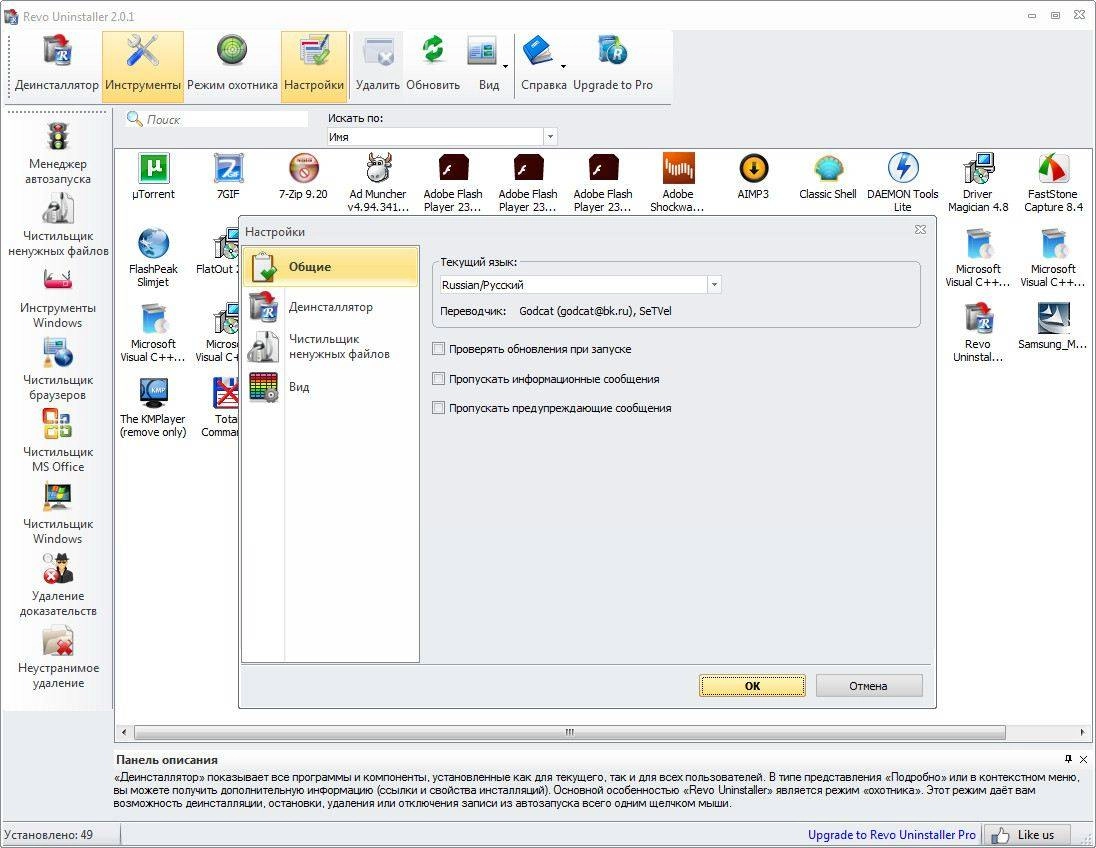This screenshot has width=1096, height=848.
Task: Open Чистильщик Windows tool
Action: pos(58,513)
